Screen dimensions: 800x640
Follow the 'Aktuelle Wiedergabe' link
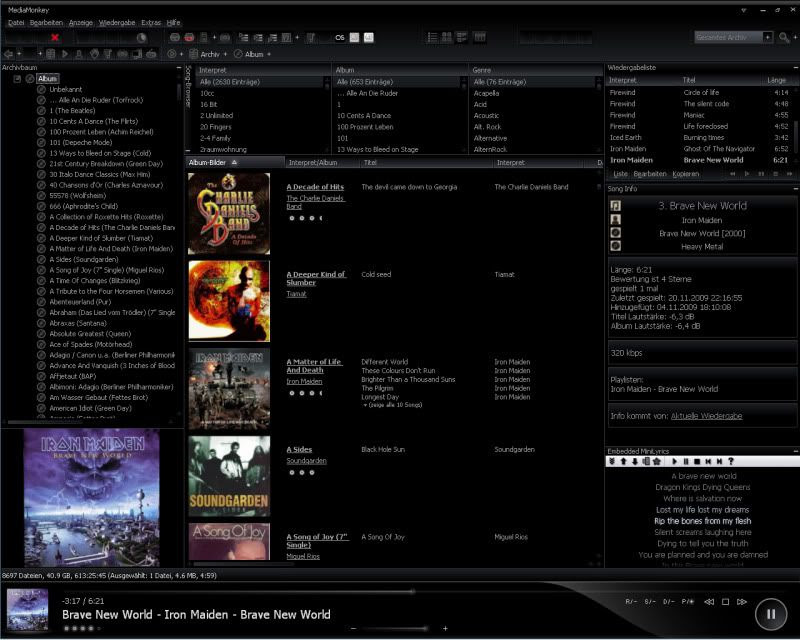click(x=706, y=416)
